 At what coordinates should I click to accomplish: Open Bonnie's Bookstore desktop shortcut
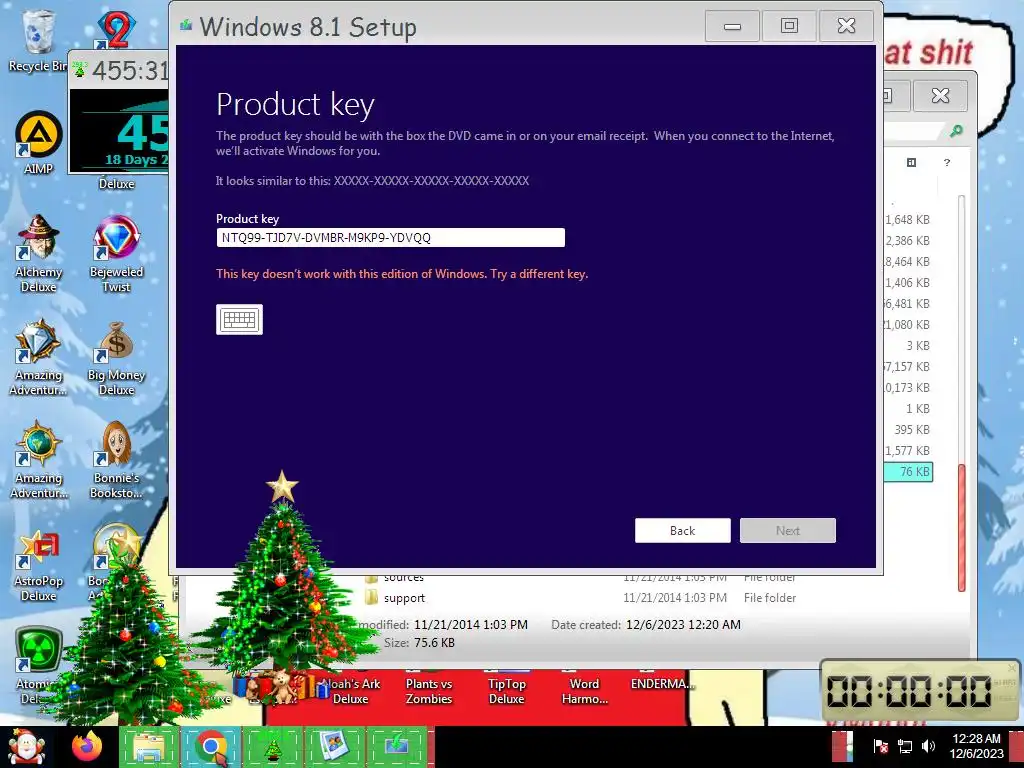(116, 460)
